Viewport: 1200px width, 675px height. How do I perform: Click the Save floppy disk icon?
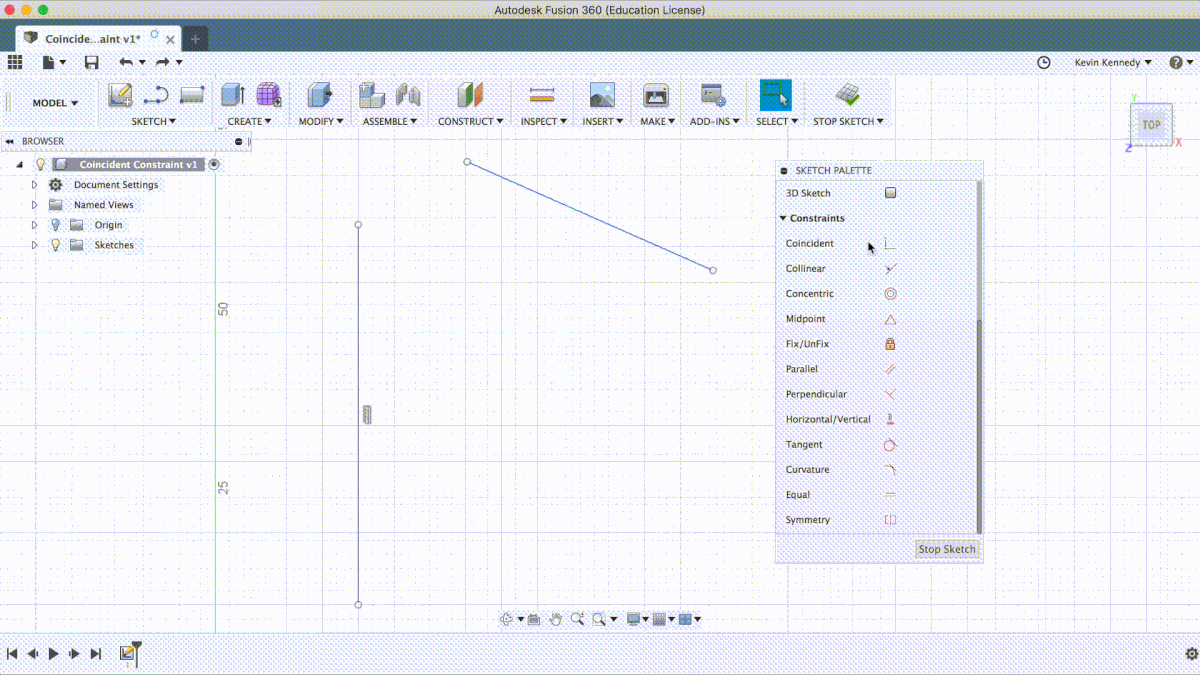tap(92, 62)
